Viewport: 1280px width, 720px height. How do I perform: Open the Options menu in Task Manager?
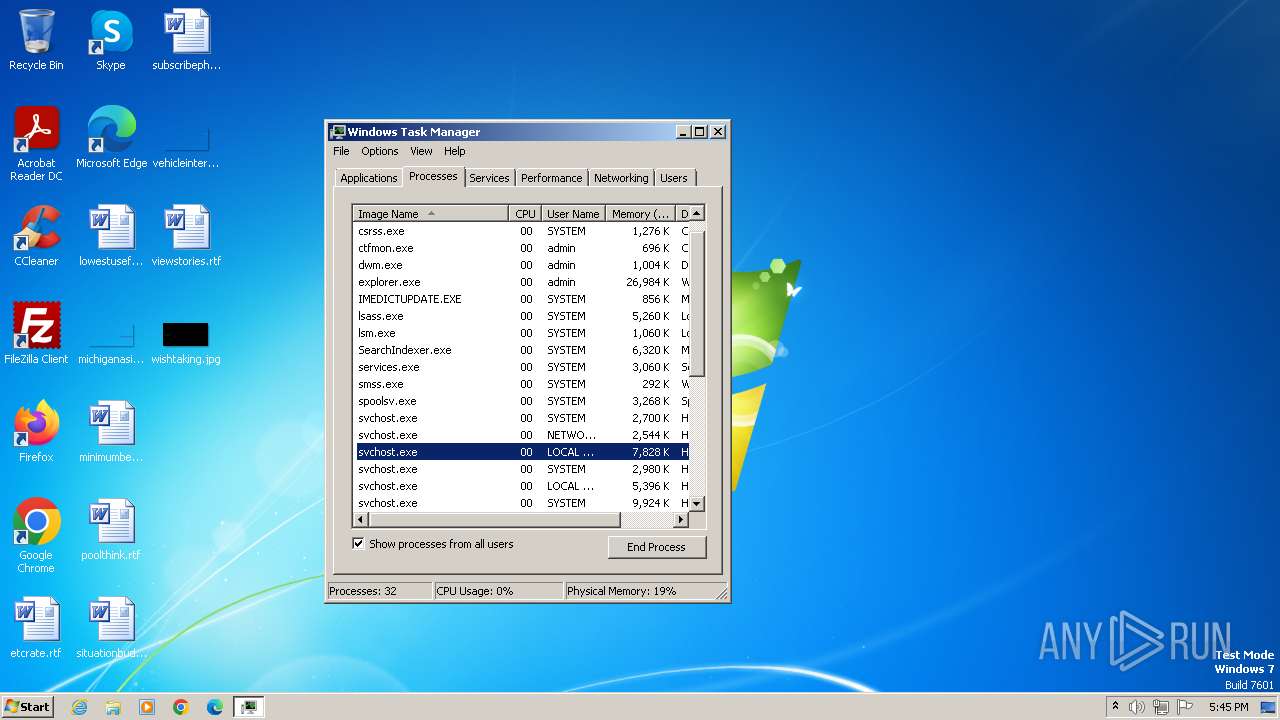click(x=380, y=151)
